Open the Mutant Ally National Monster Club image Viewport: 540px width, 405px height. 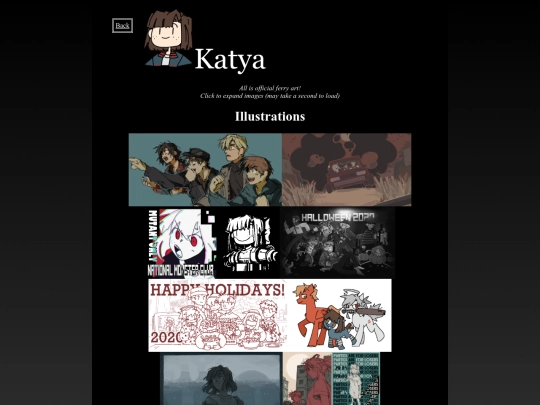183,243
